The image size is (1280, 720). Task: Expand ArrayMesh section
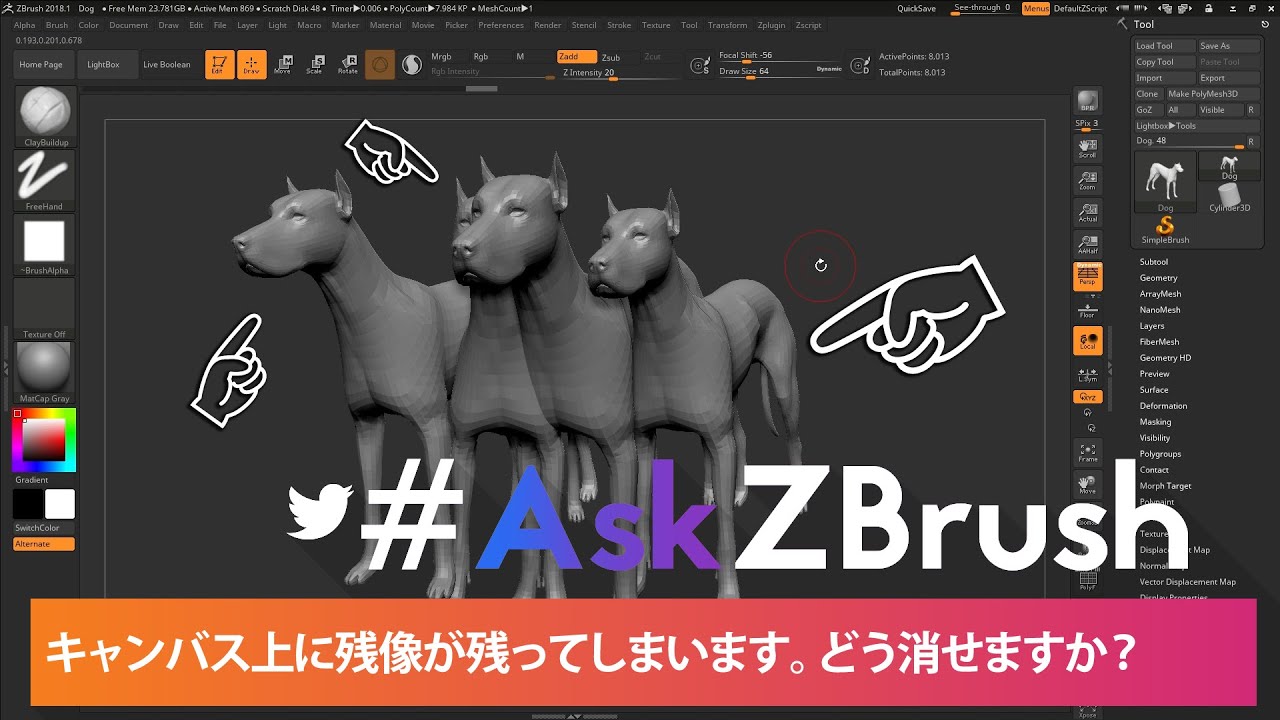pyautogui.click(x=1160, y=294)
